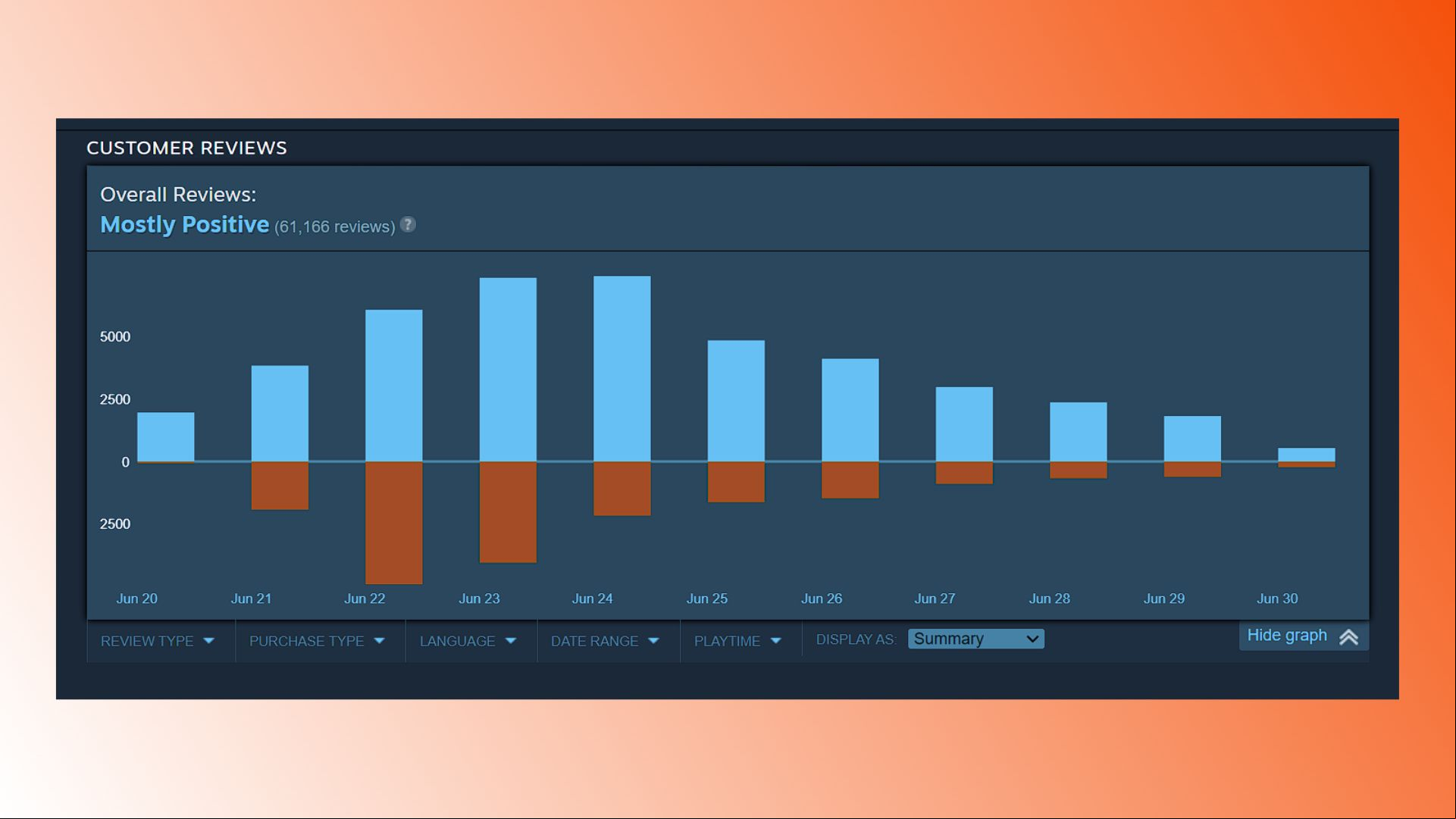The height and width of the screenshot is (819, 1456).
Task: Click the positive blue bar for Jun 29
Action: (x=1192, y=439)
